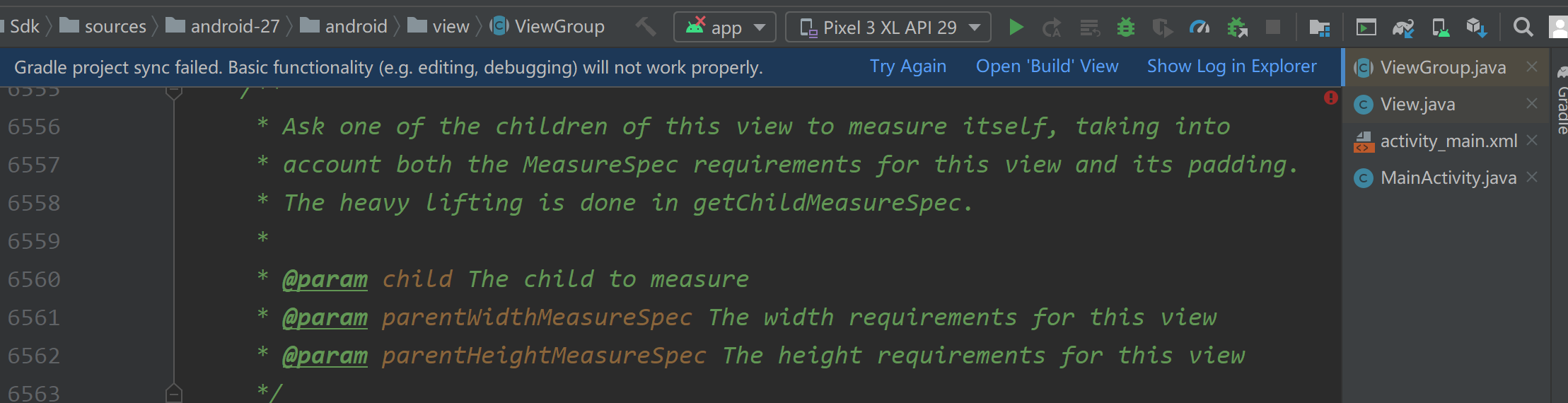Click line number 6556 in the gutter
Viewport: 1568px width, 403px height.
pos(34,127)
